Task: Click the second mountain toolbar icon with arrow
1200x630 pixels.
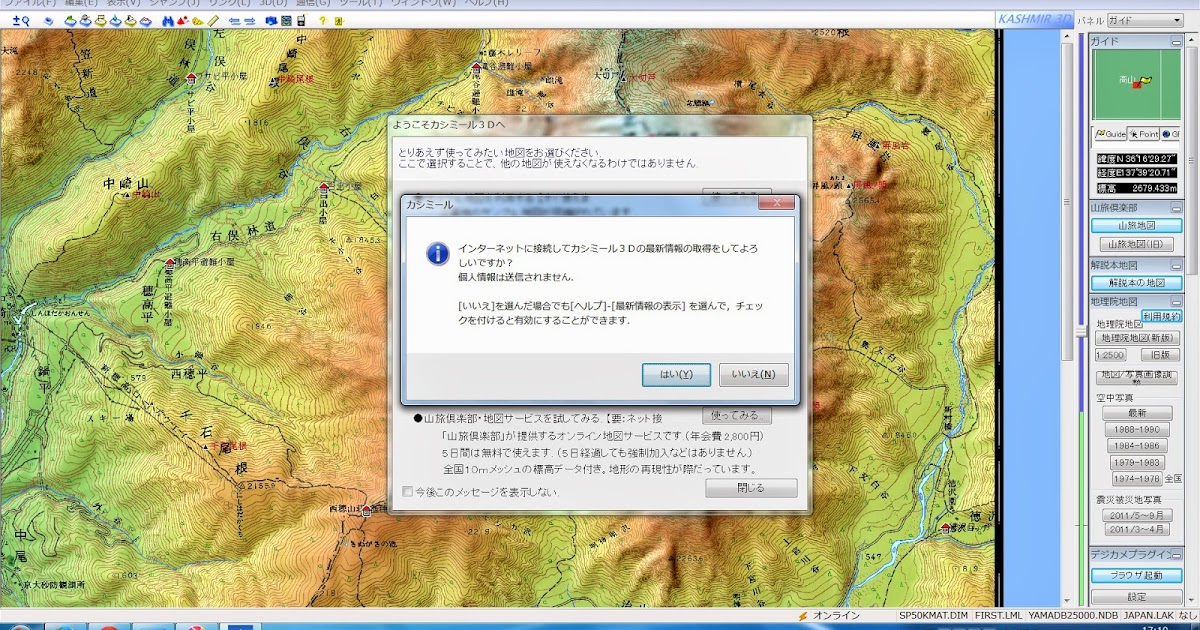Action: [x=86, y=21]
